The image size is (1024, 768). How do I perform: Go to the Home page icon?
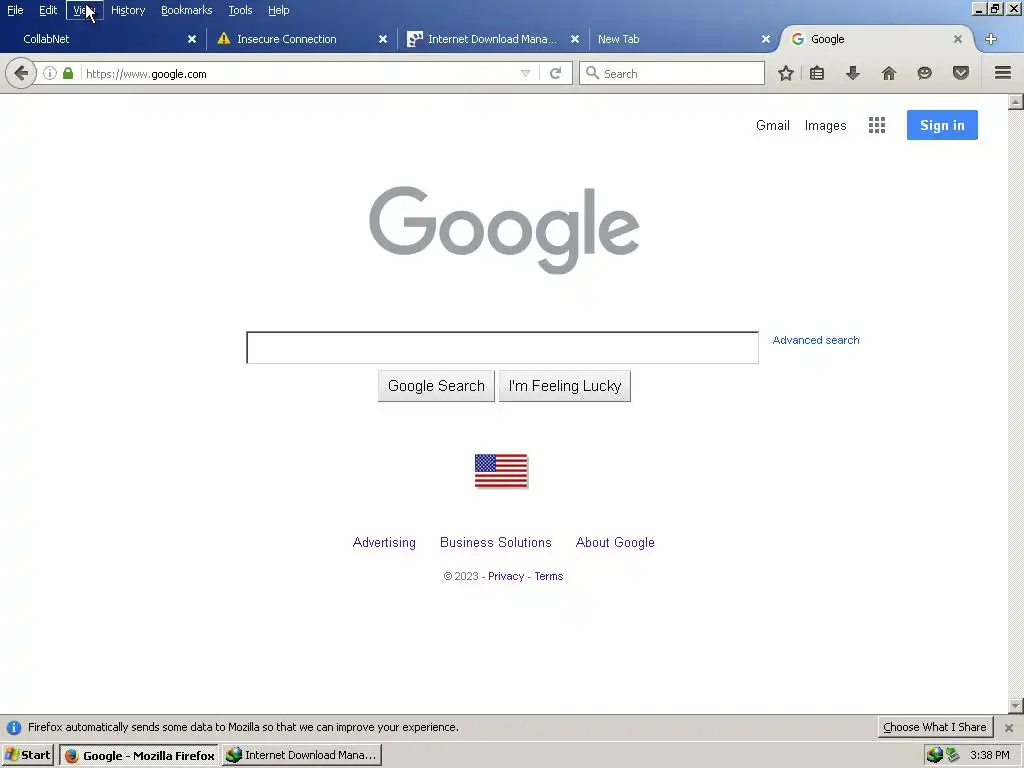pos(889,73)
